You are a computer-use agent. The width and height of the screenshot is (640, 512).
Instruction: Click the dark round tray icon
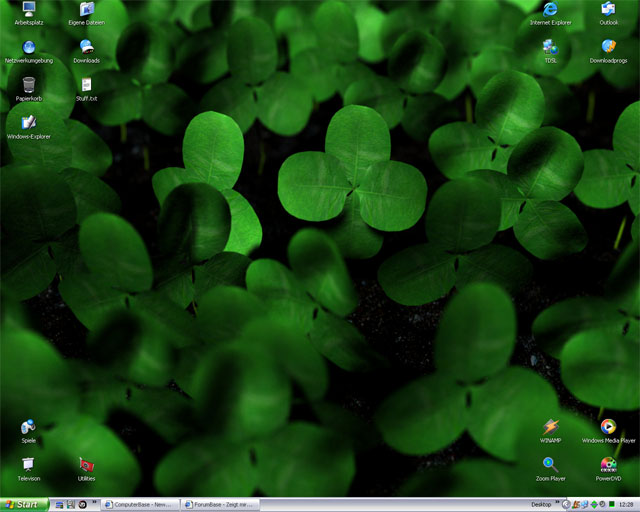(602, 505)
